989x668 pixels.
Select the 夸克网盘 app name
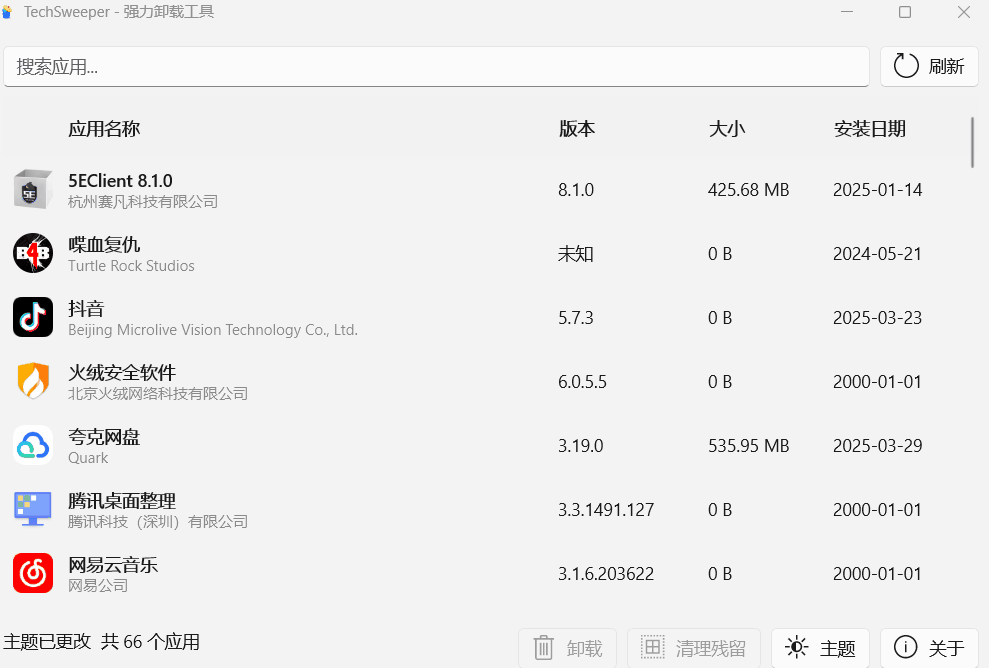coord(104,437)
